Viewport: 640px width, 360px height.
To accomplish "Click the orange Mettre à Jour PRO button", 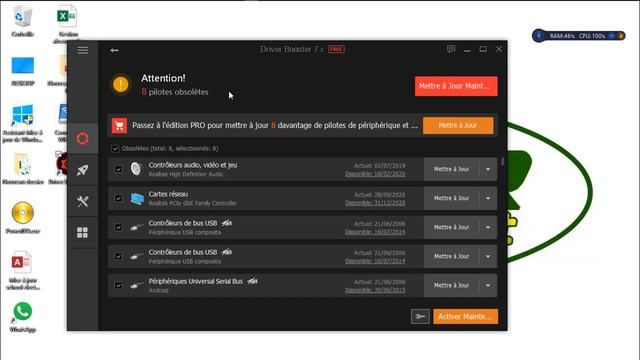I will pos(458,125).
